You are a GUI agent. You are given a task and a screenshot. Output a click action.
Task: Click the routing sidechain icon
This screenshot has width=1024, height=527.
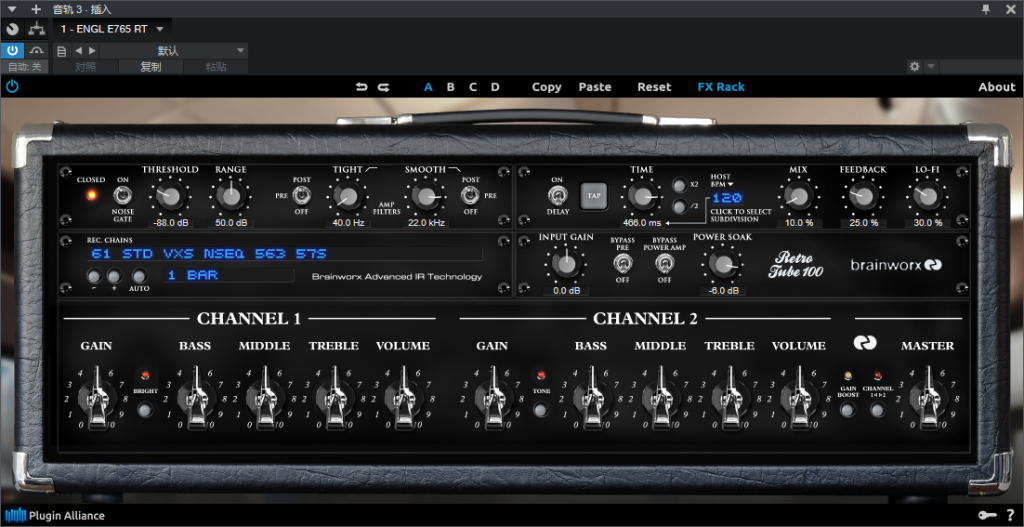pos(36,29)
